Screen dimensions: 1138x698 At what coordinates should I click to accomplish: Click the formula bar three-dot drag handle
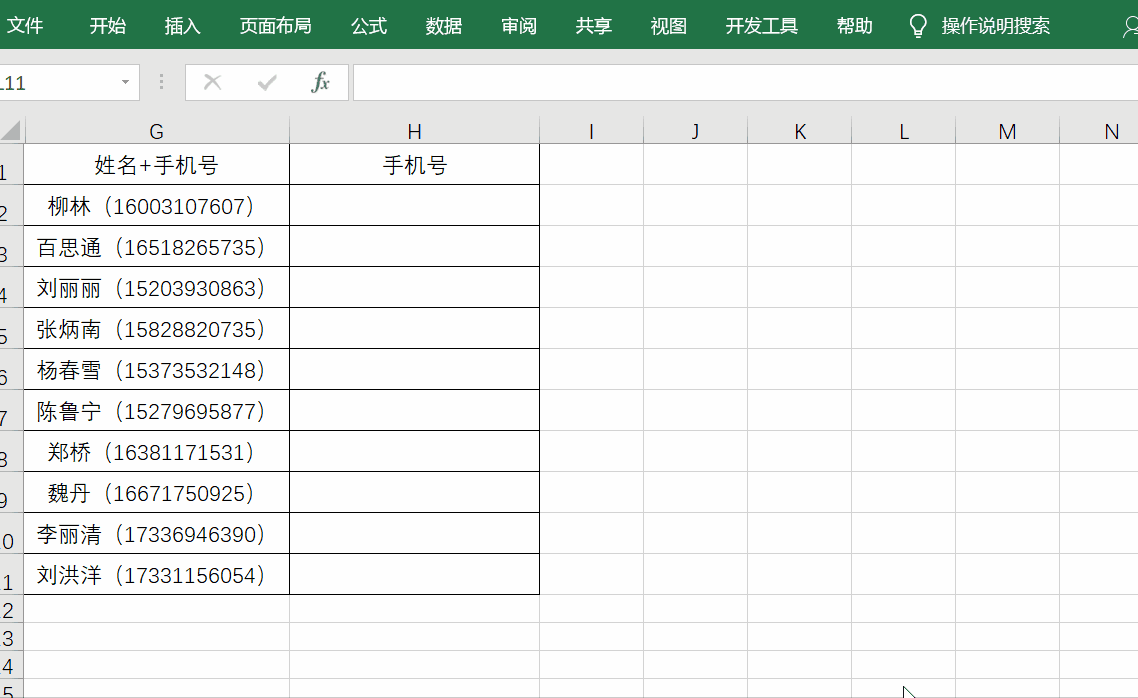161,82
